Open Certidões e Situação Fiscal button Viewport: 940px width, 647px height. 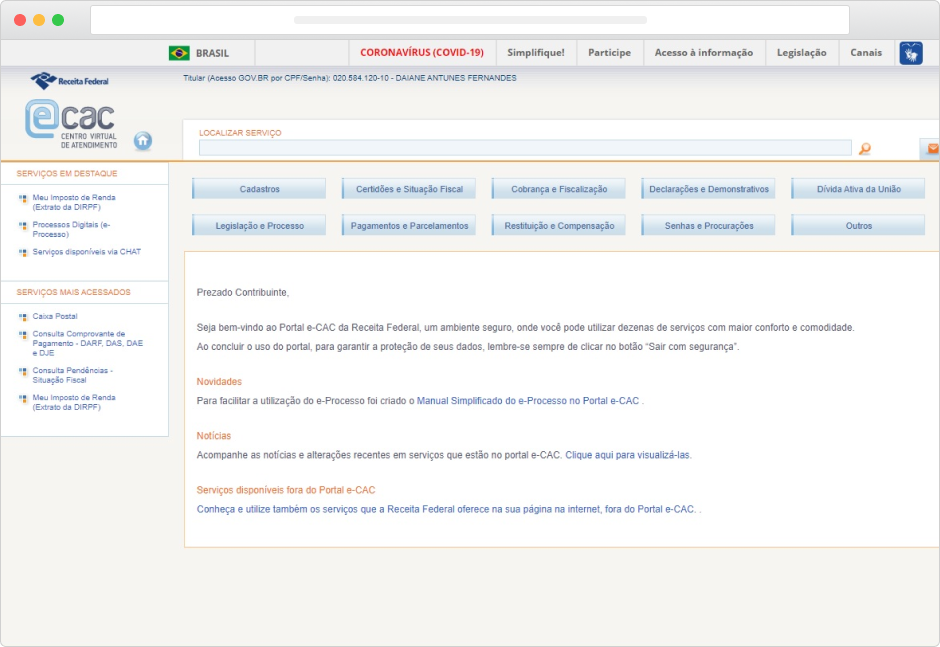tap(409, 189)
